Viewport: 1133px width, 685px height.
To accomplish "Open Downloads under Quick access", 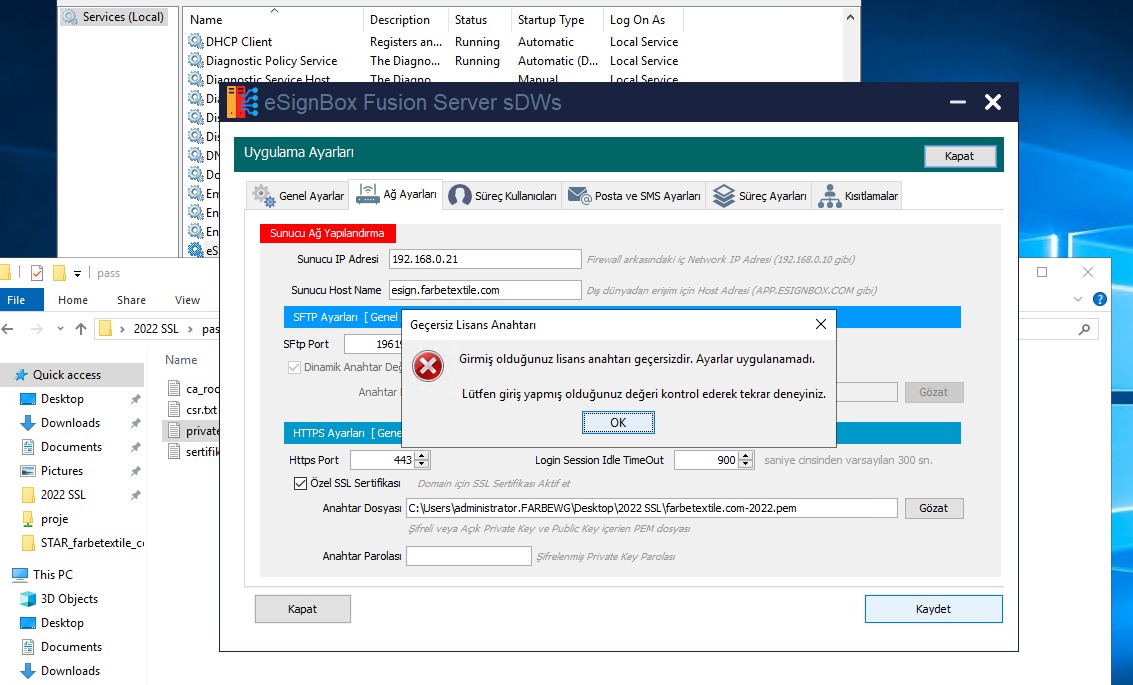I will click(x=70, y=423).
